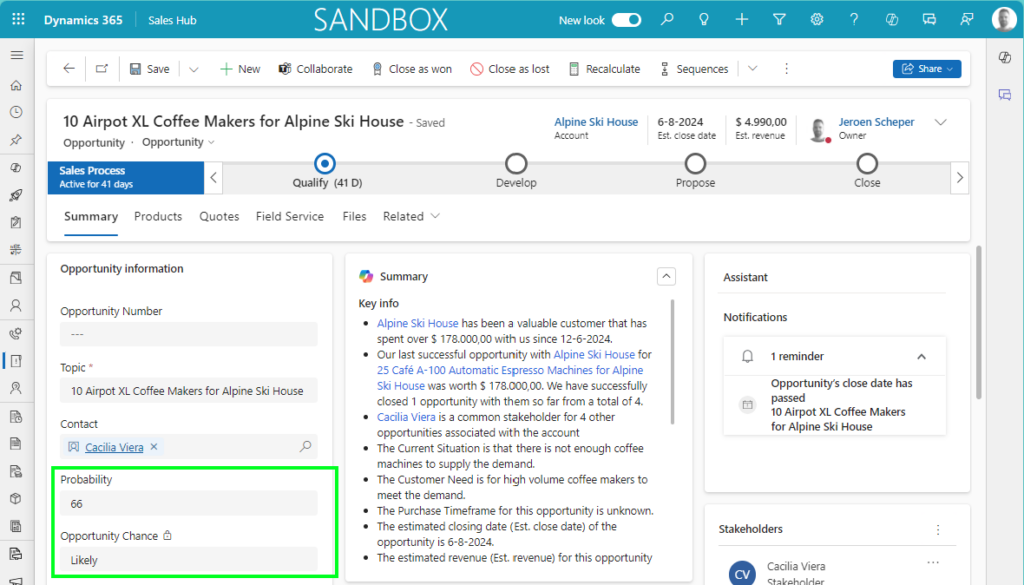1024x585 pixels.
Task: Open Cacilia Viera stakeholder row options
Action: 933,562
